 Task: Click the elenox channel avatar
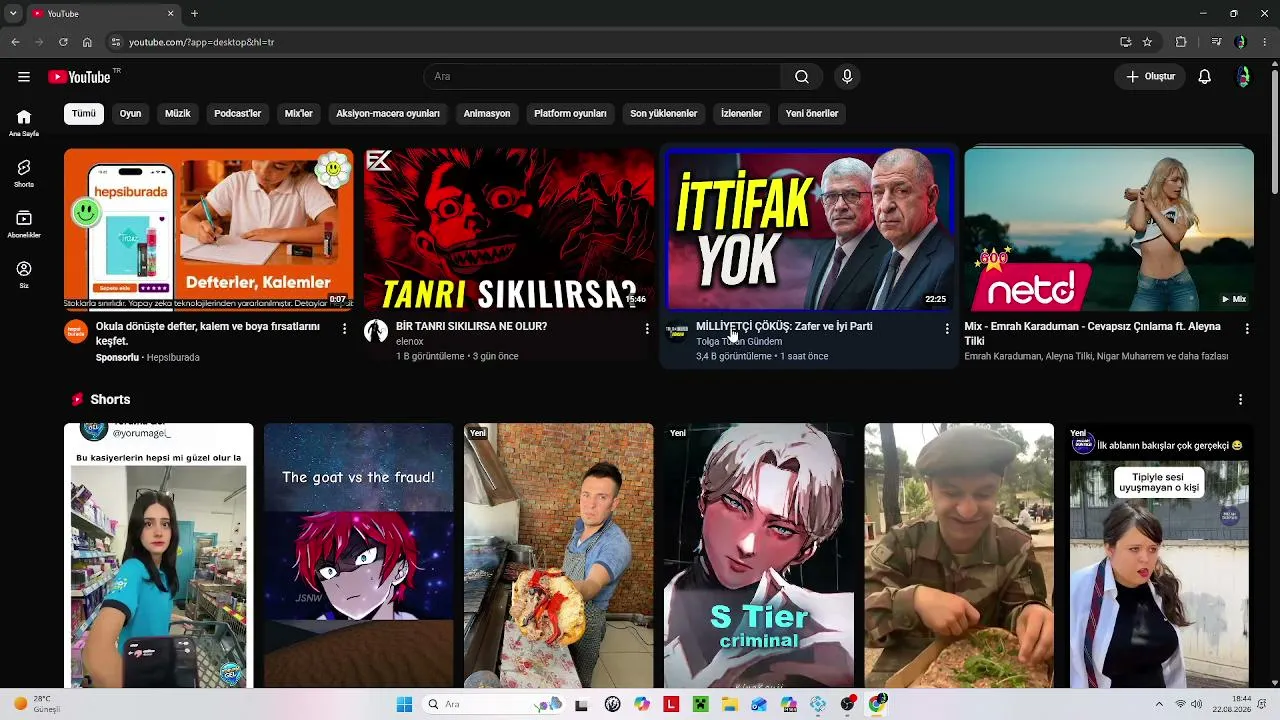[376, 331]
